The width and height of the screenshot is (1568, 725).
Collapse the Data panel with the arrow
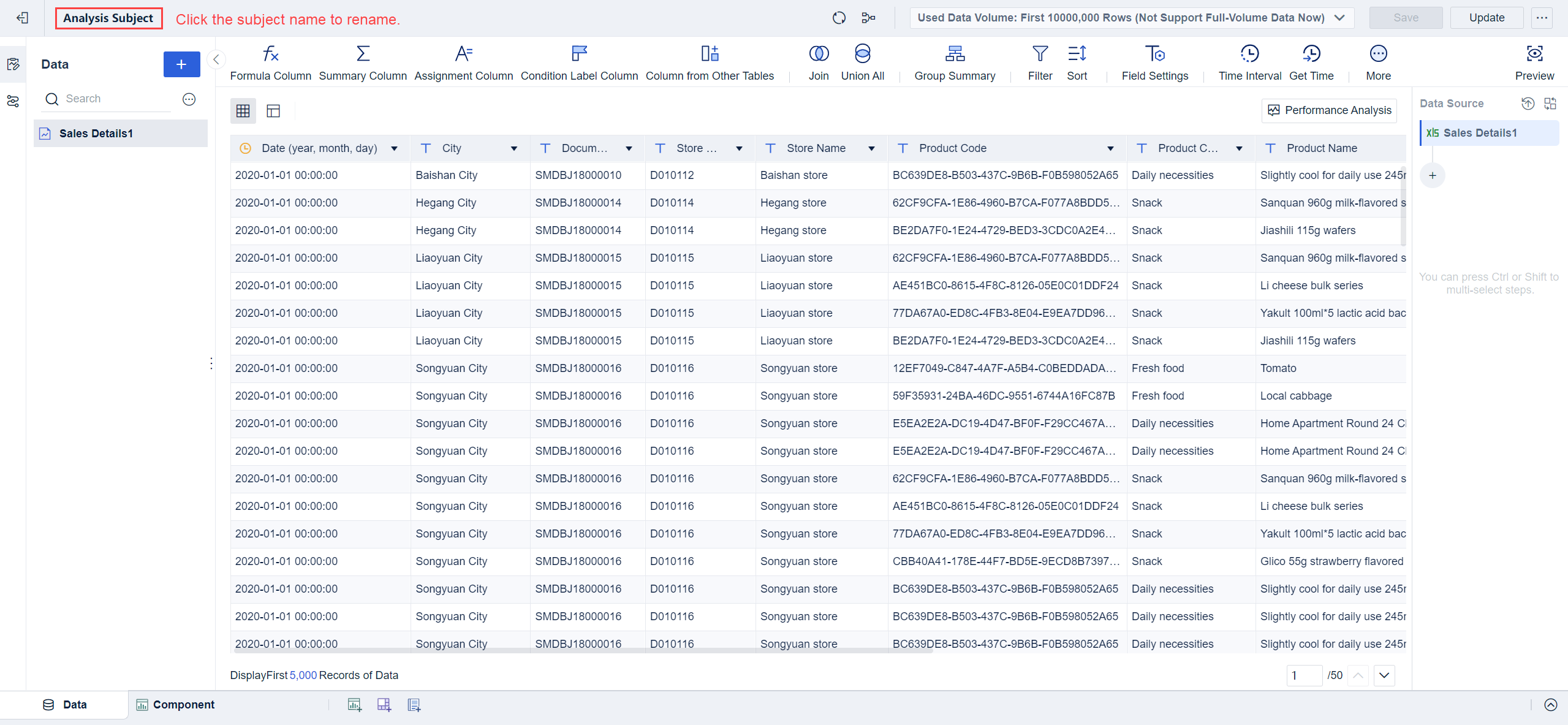216,59
